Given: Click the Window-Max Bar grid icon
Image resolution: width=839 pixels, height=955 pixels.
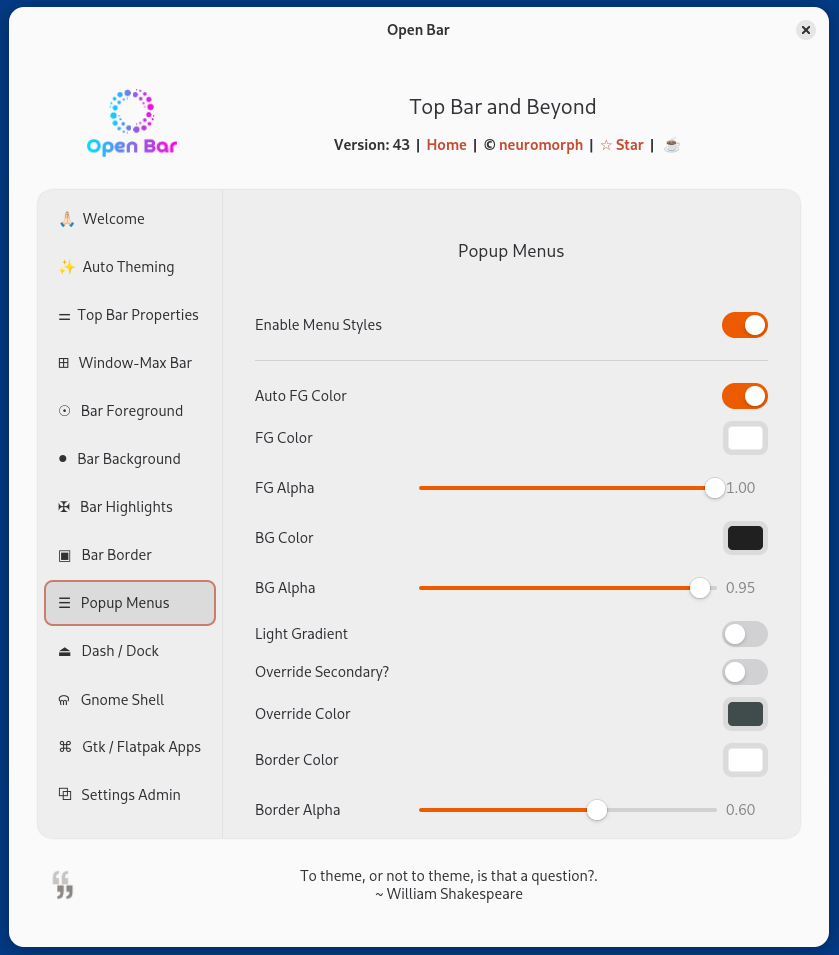Looking at the screenshot, I should click(x=64, y=363).
